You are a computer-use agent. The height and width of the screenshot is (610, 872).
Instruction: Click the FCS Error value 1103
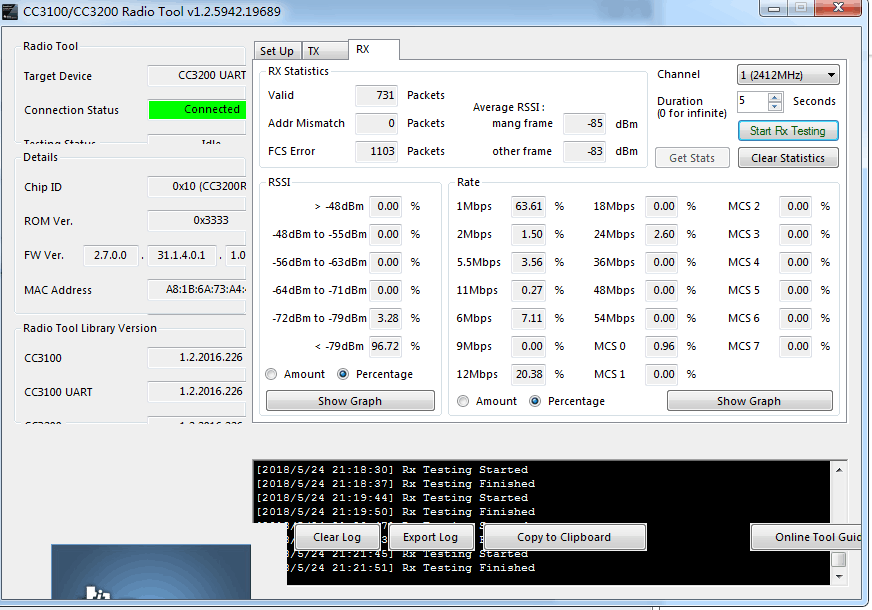point(376,151)
